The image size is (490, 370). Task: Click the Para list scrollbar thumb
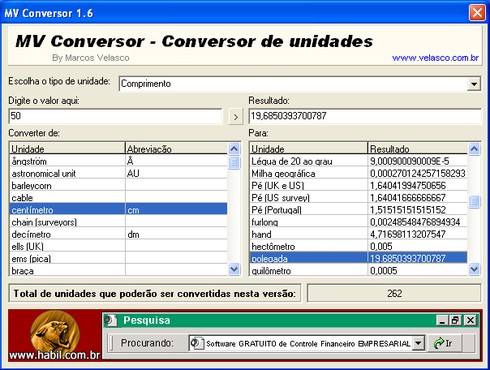(474, 202)
